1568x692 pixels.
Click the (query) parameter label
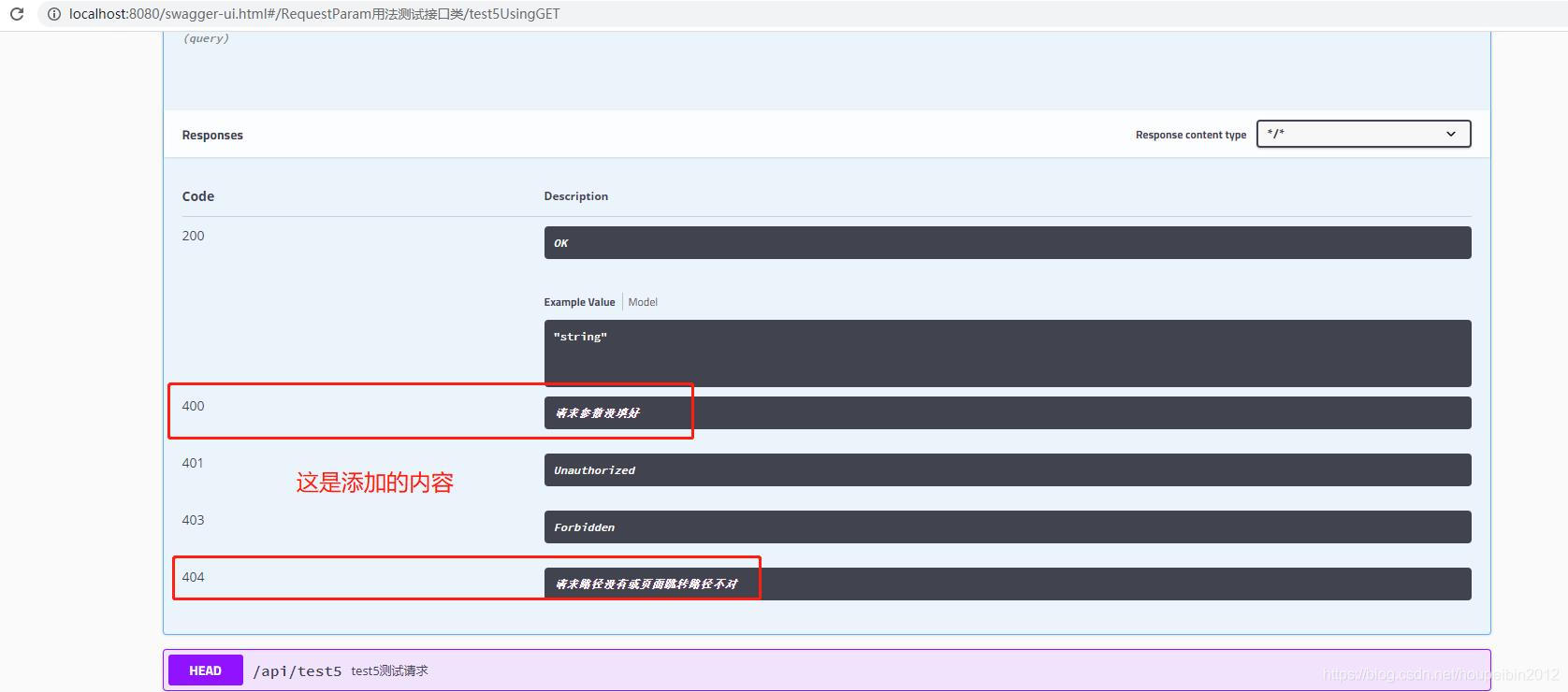pyautogui.click(x=206, y=38)
